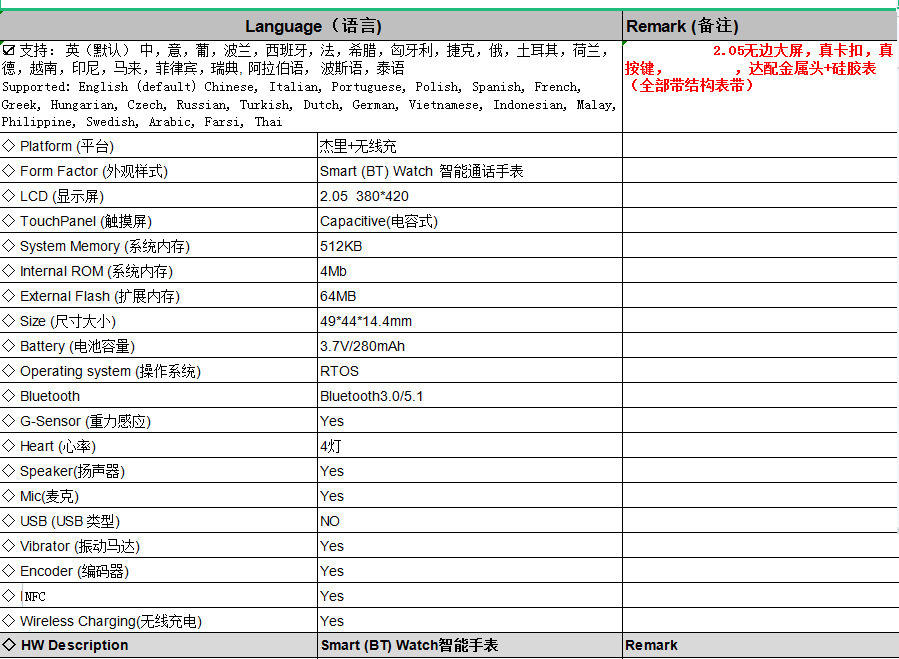Viewport: 899px width, 659px height.
Task: Select the USB type value NO
Action: coord(330,521)
